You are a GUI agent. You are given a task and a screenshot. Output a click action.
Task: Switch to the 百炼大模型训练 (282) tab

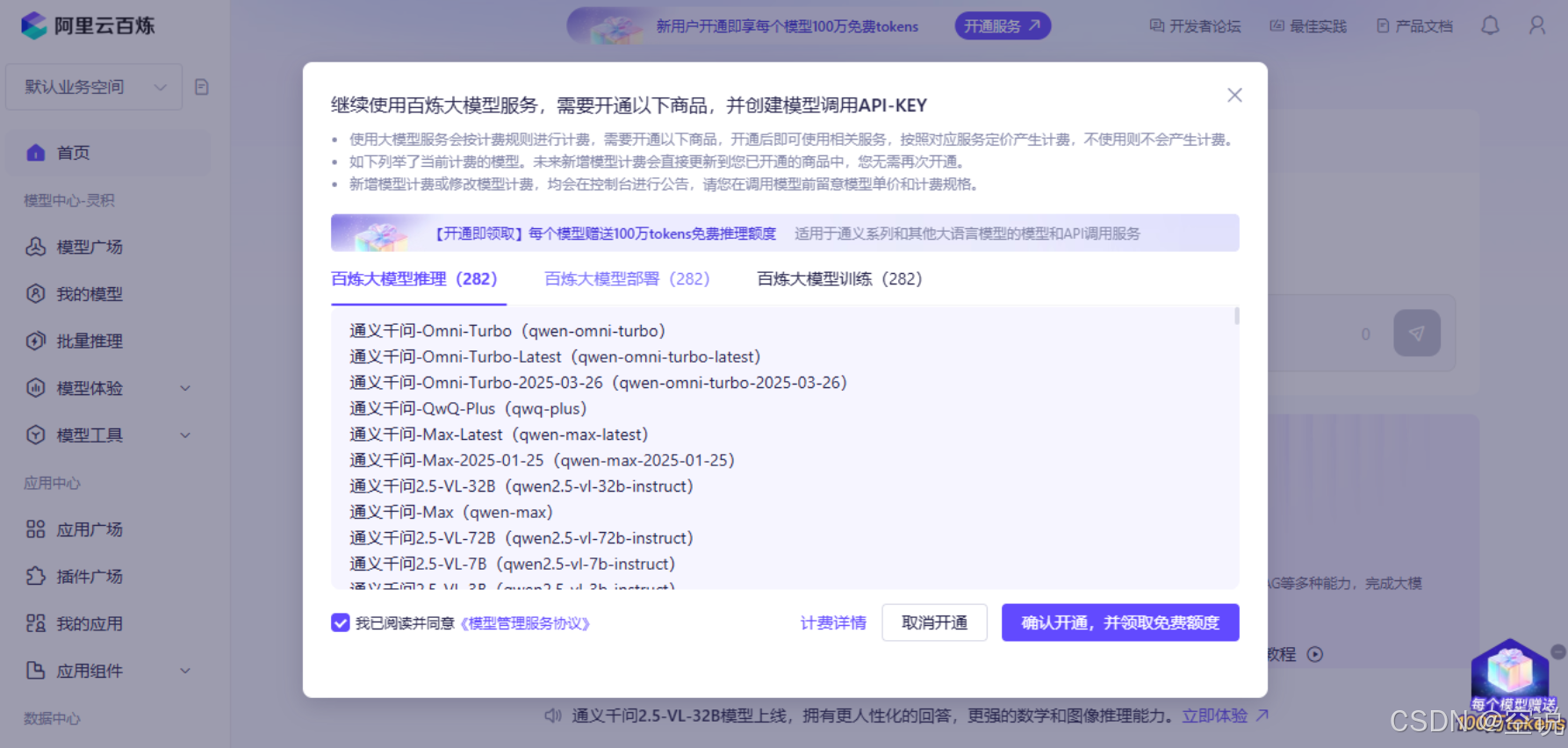point(839,279)
